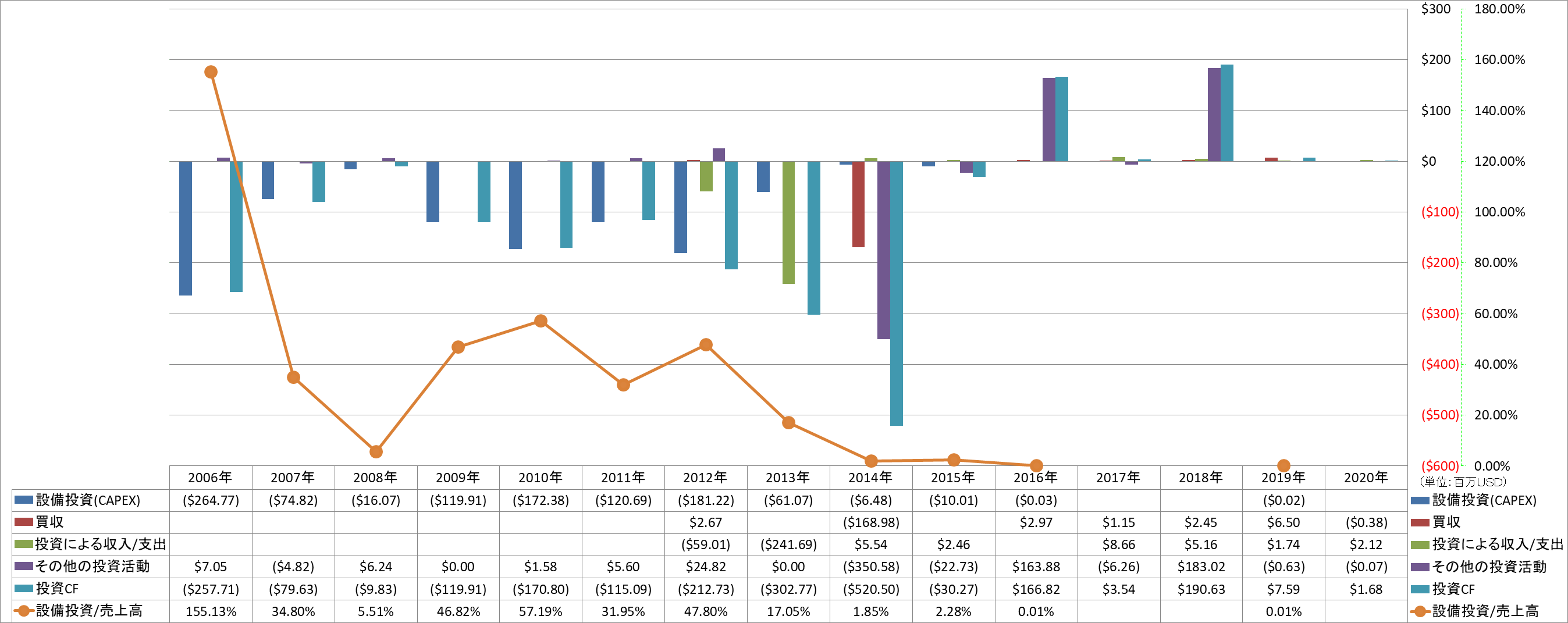Click the 57.19% ratio cell
Viewport: 1568px width, 623px height.
[541, 611]
